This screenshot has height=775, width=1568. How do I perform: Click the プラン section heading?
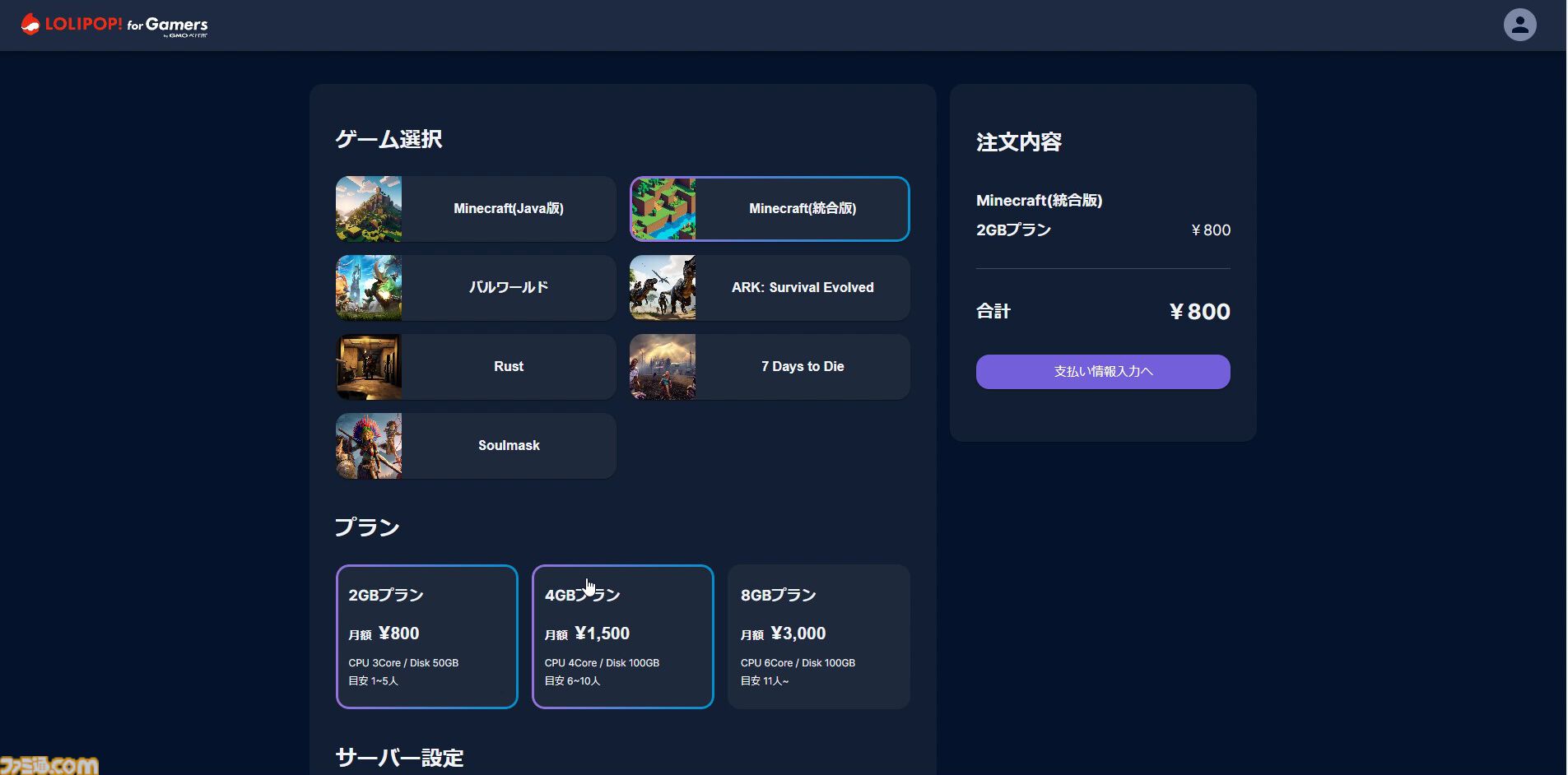pyautogui.click(x=367, y=527)
